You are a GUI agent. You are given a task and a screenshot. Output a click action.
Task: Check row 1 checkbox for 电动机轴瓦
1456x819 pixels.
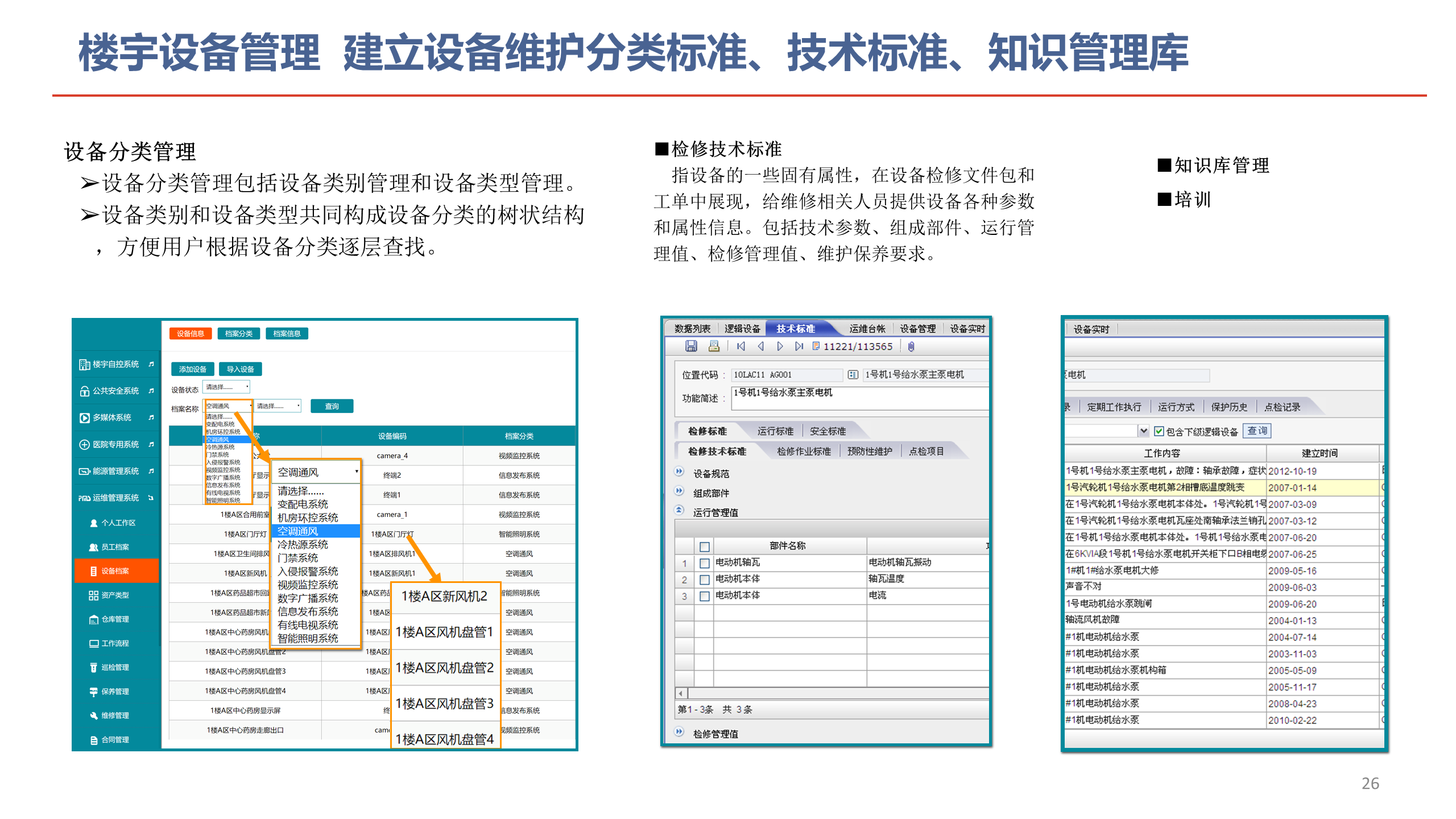click(x=705, y=563)
